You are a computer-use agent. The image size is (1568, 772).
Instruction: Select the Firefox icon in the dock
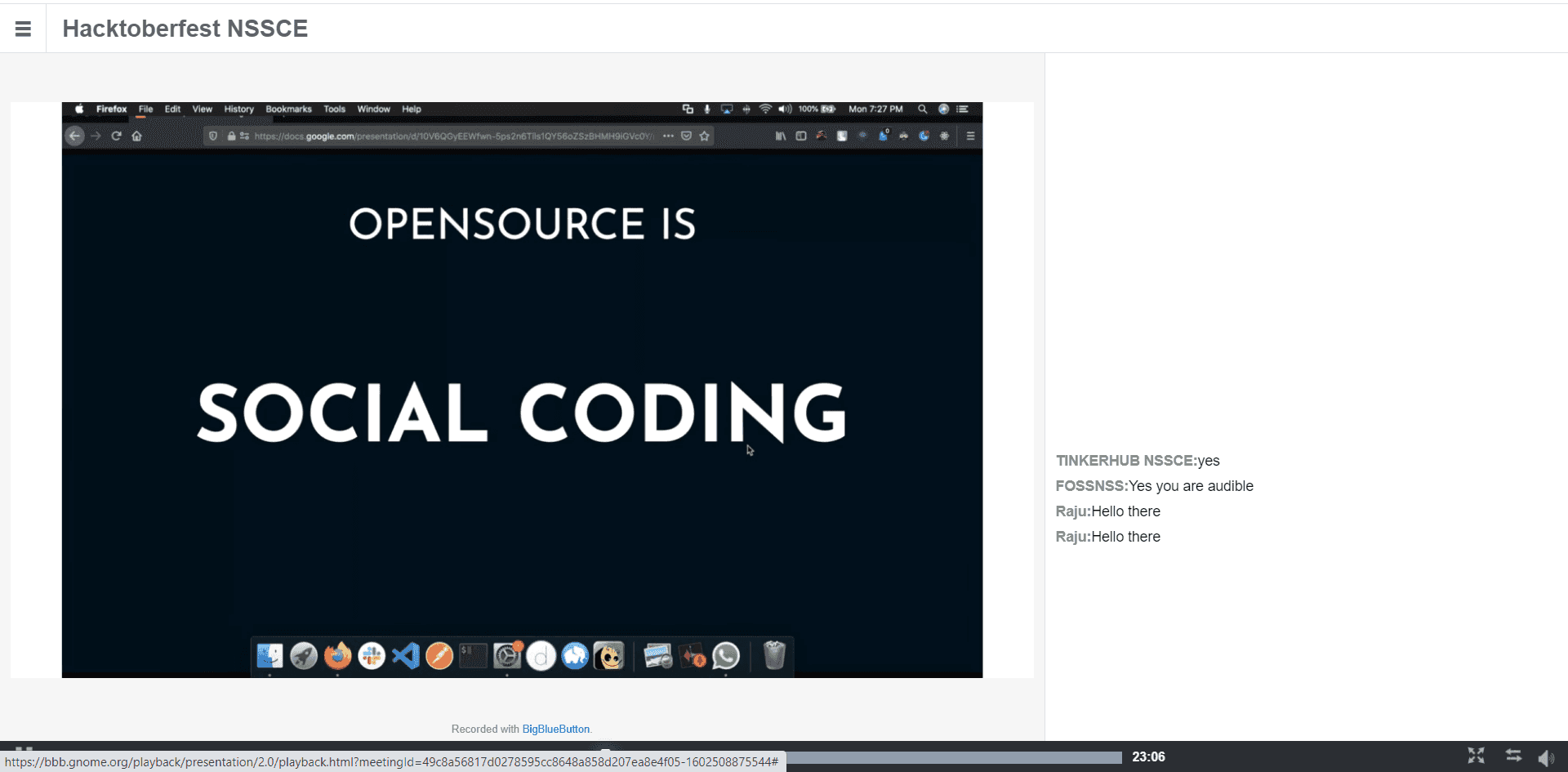point(337,655)
